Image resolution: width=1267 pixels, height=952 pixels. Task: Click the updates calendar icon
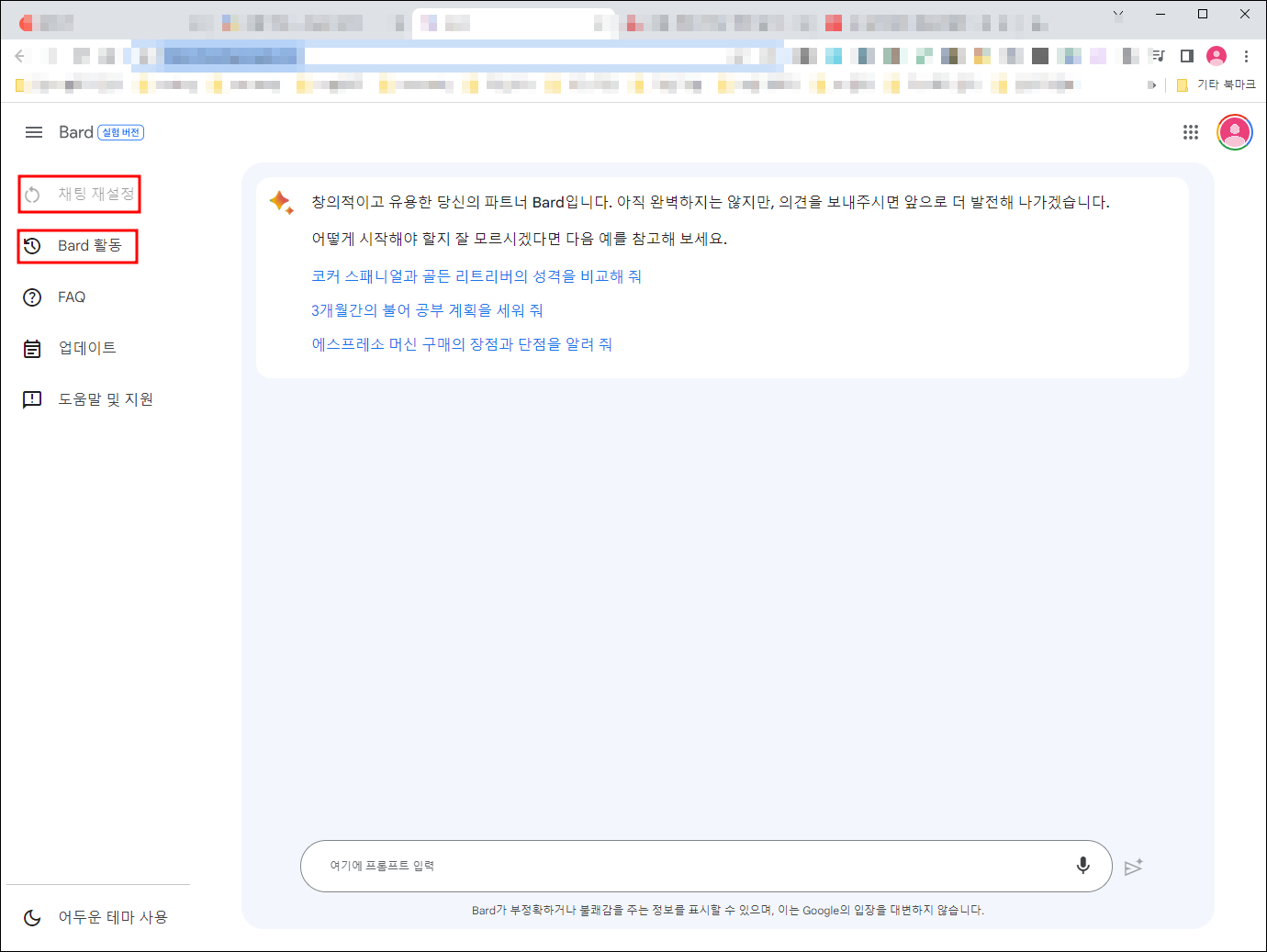[32, 349]
